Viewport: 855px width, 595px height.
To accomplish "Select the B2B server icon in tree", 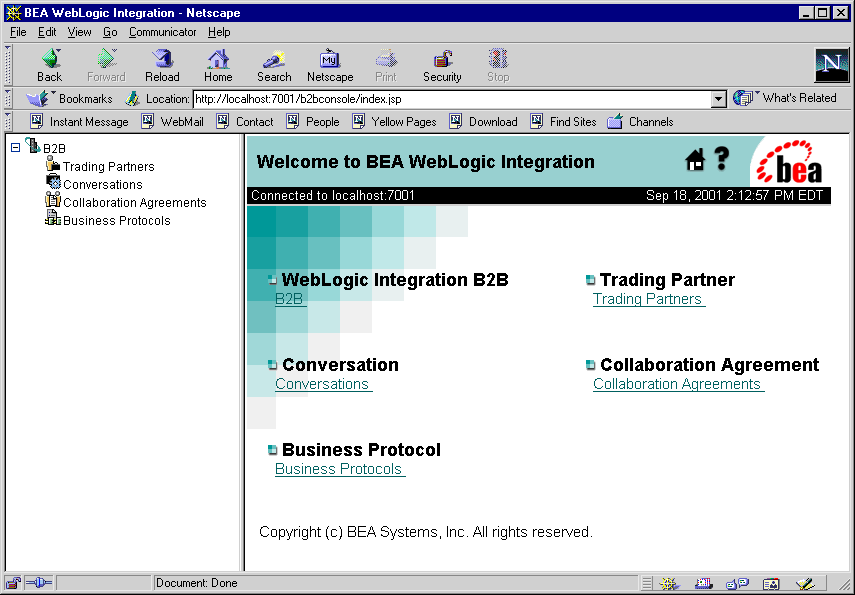I will point(33,145).
